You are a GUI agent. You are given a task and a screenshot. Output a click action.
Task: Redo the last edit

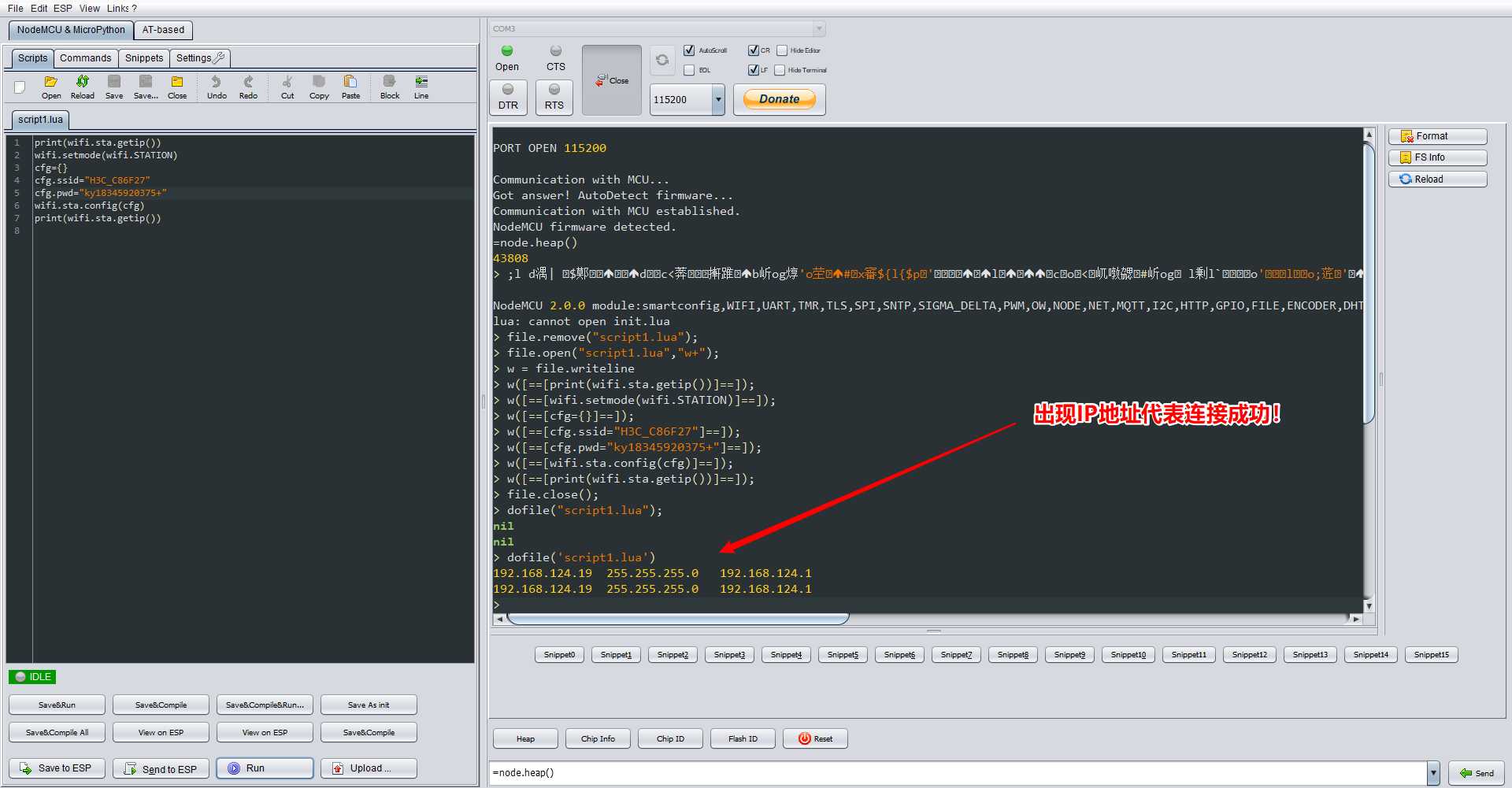pyautogui.click(x=248, y=87)
